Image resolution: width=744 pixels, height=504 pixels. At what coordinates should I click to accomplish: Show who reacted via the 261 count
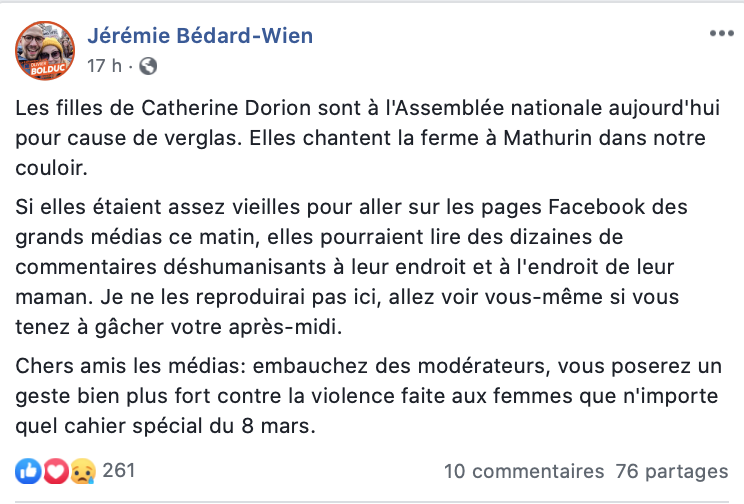pyautogui.click(x=119, y=471)
